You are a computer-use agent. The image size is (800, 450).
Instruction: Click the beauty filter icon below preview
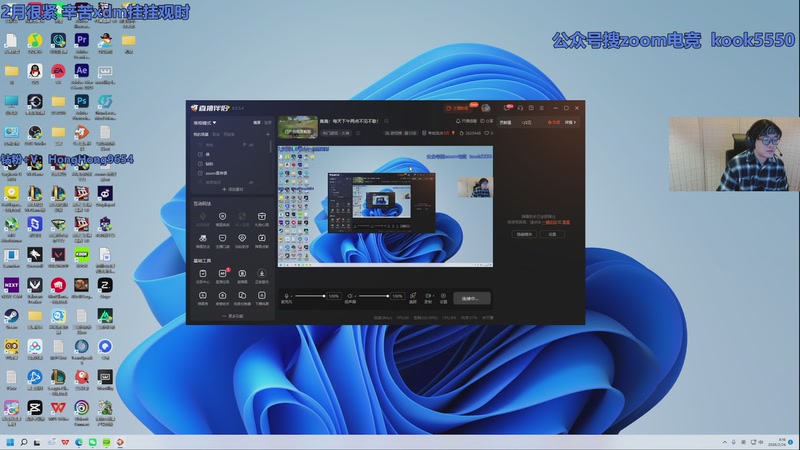pos(414,297)
